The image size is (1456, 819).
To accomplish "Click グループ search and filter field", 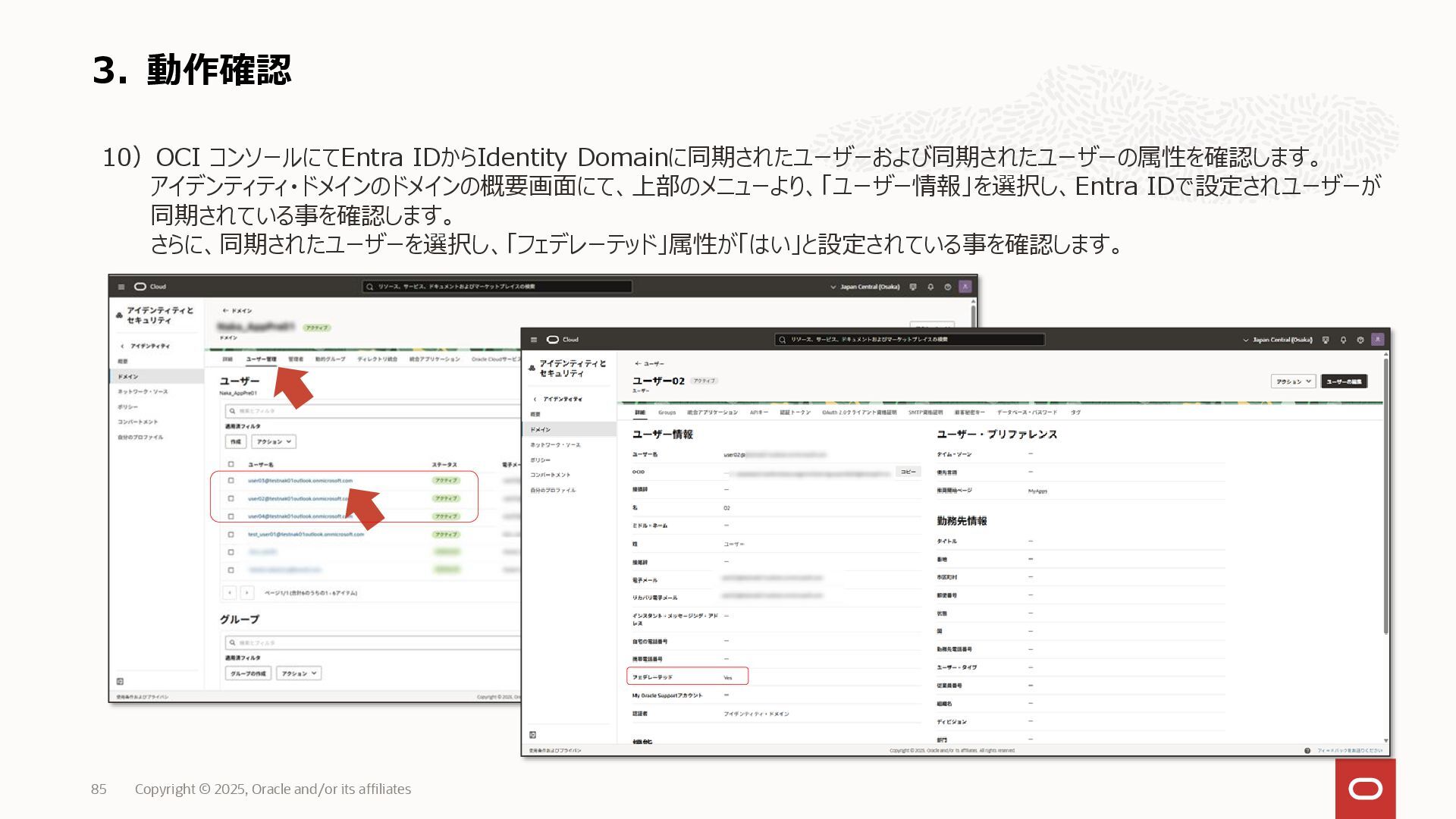I will click(x=373, y=643).
